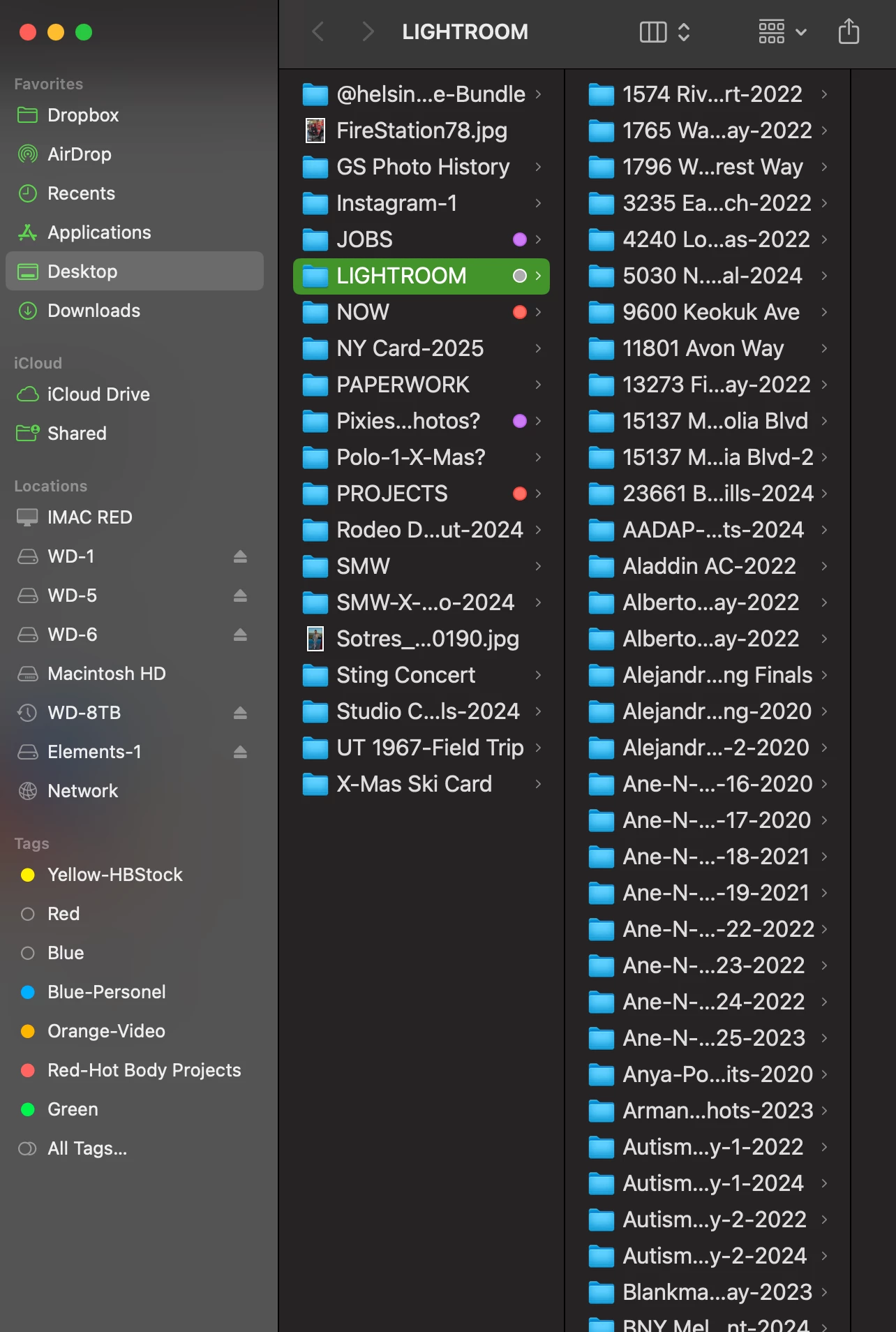Screen dimensions: 896x1332
Task: Open the Sting Concert folder
Action: [x=421, y=675]
